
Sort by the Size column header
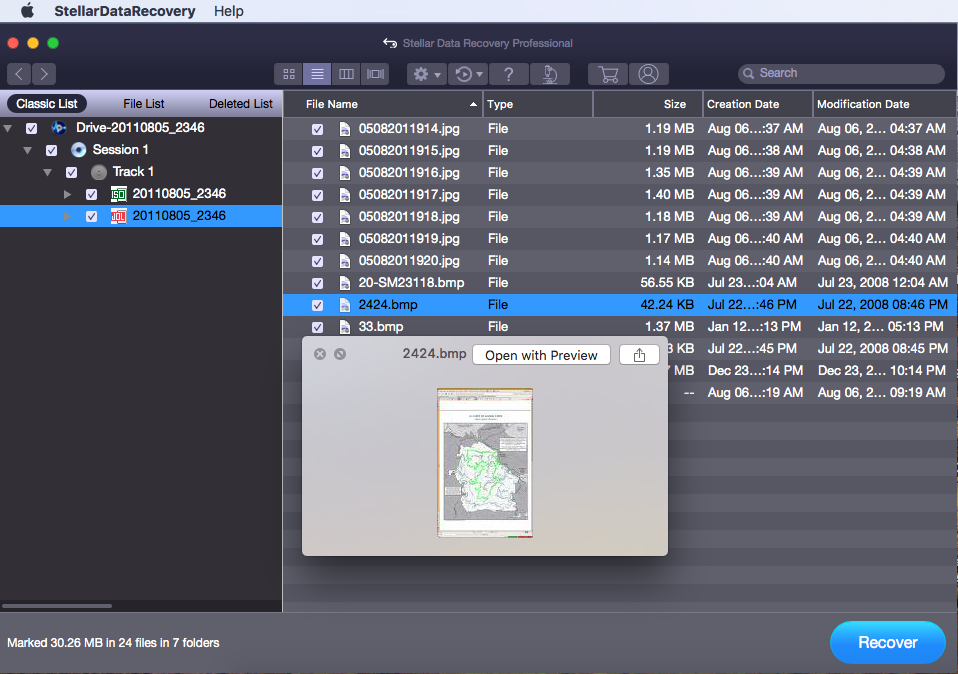[648, 104]
